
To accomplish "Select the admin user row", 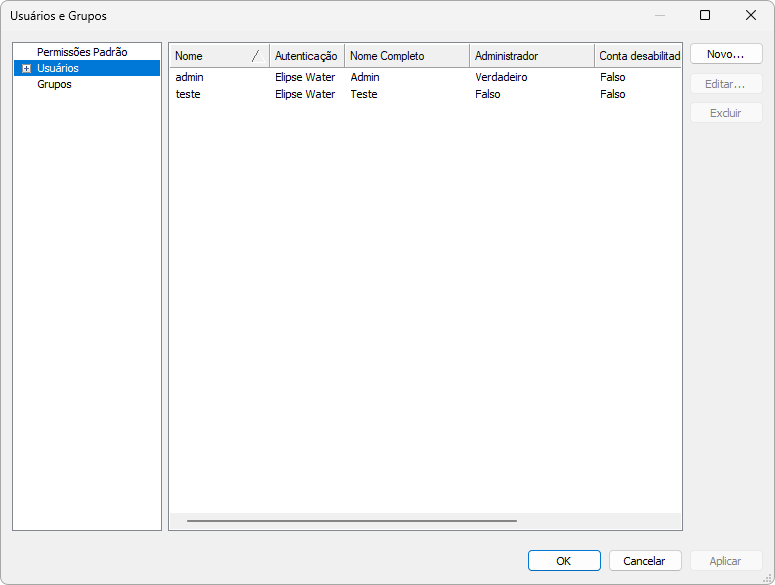I will tap(190, 77).
